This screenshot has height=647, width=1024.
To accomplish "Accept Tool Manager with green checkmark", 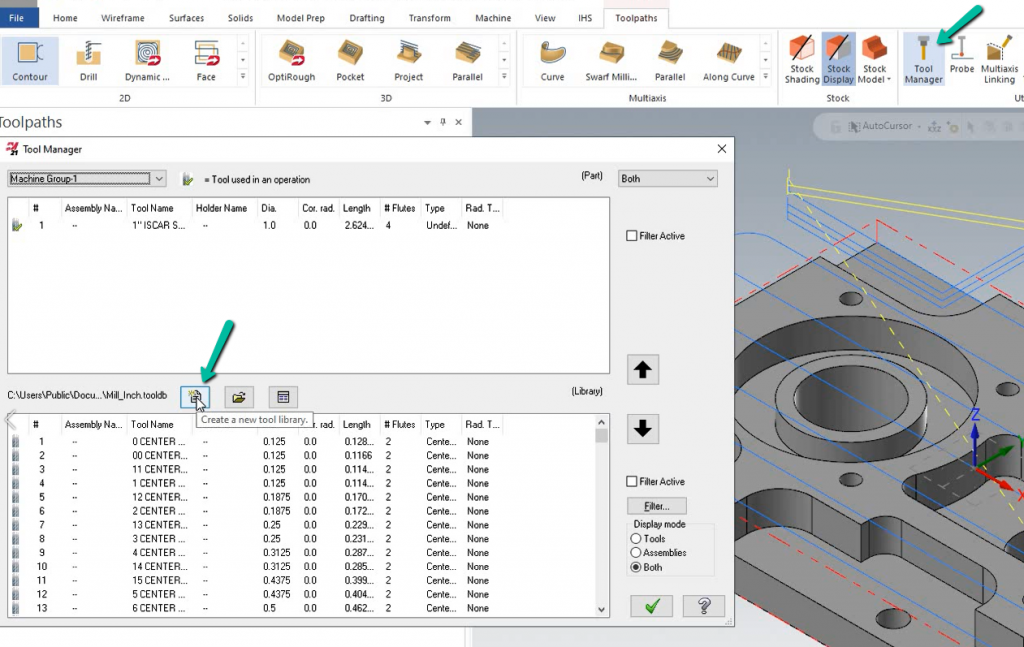I will [x=651, y=606].
